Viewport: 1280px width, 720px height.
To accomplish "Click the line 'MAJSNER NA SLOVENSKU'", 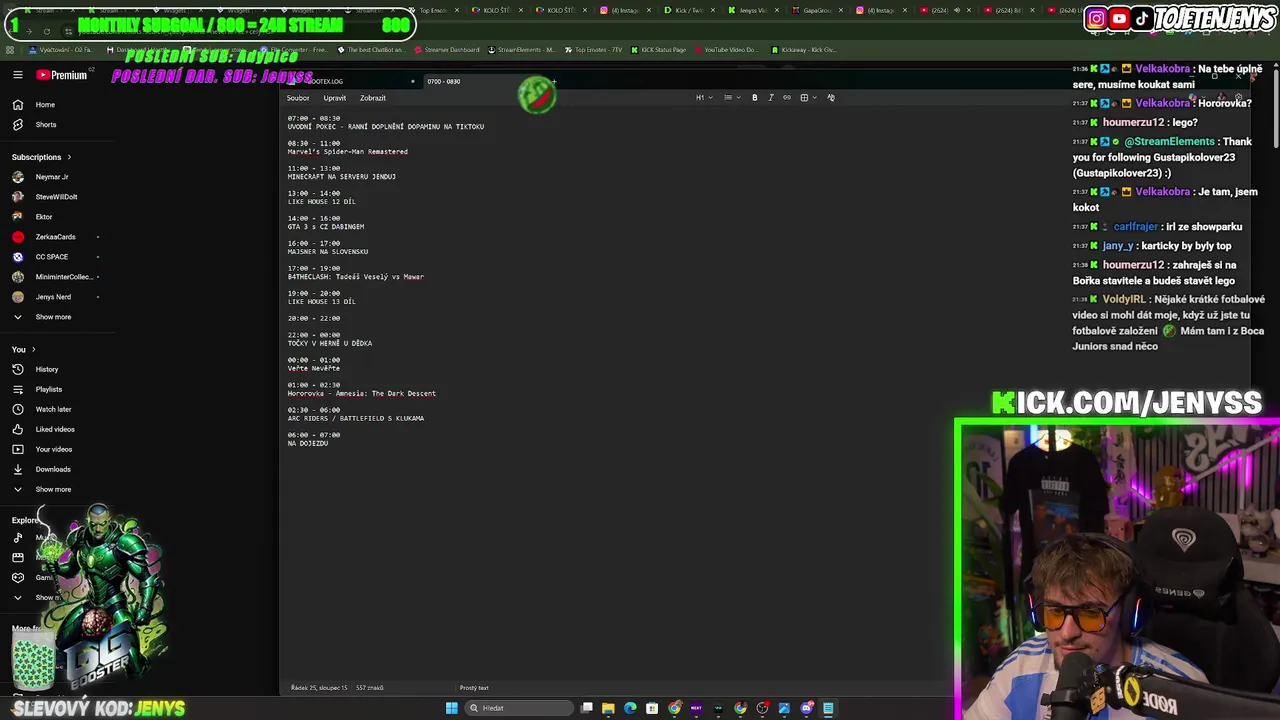I will click(x=327, y=252).
